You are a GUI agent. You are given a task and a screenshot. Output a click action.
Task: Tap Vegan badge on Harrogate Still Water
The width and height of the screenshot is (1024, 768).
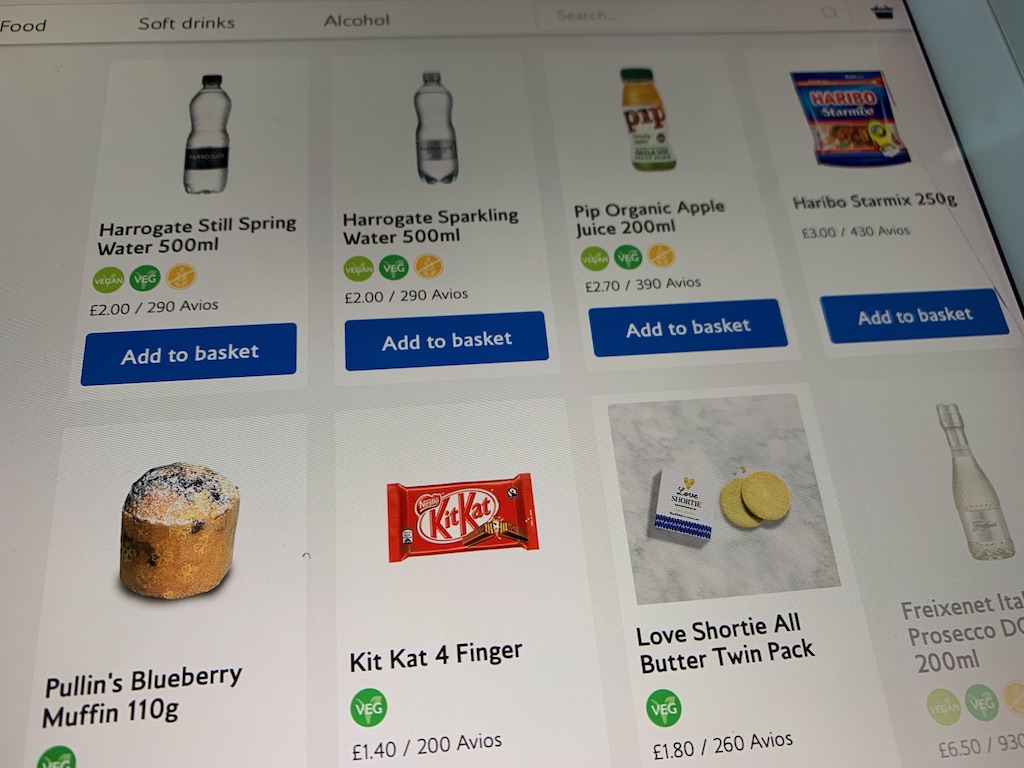[x=108, y=280]
